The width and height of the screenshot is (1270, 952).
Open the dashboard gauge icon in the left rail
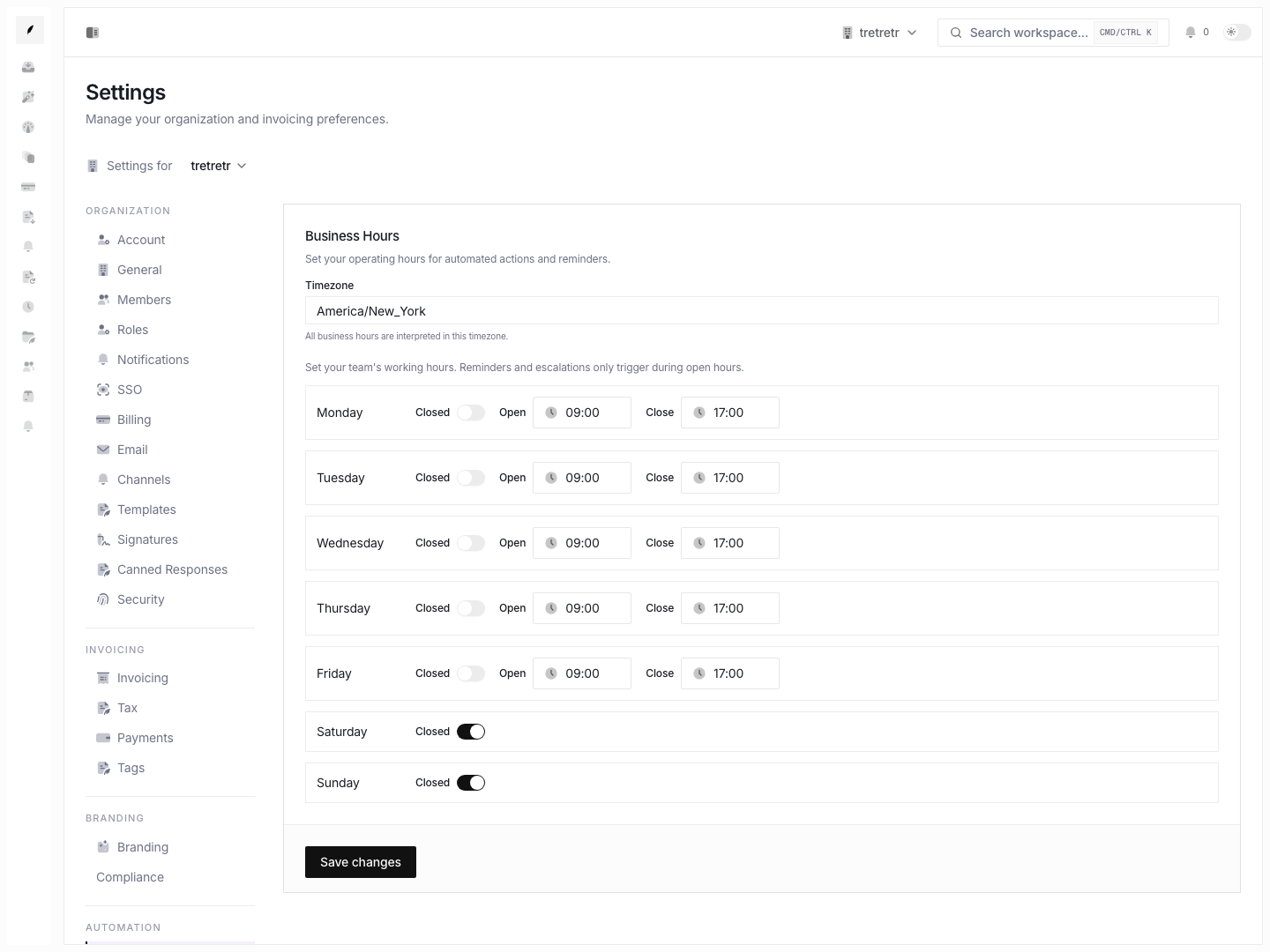pyautogui.click(x=28, y=127)
